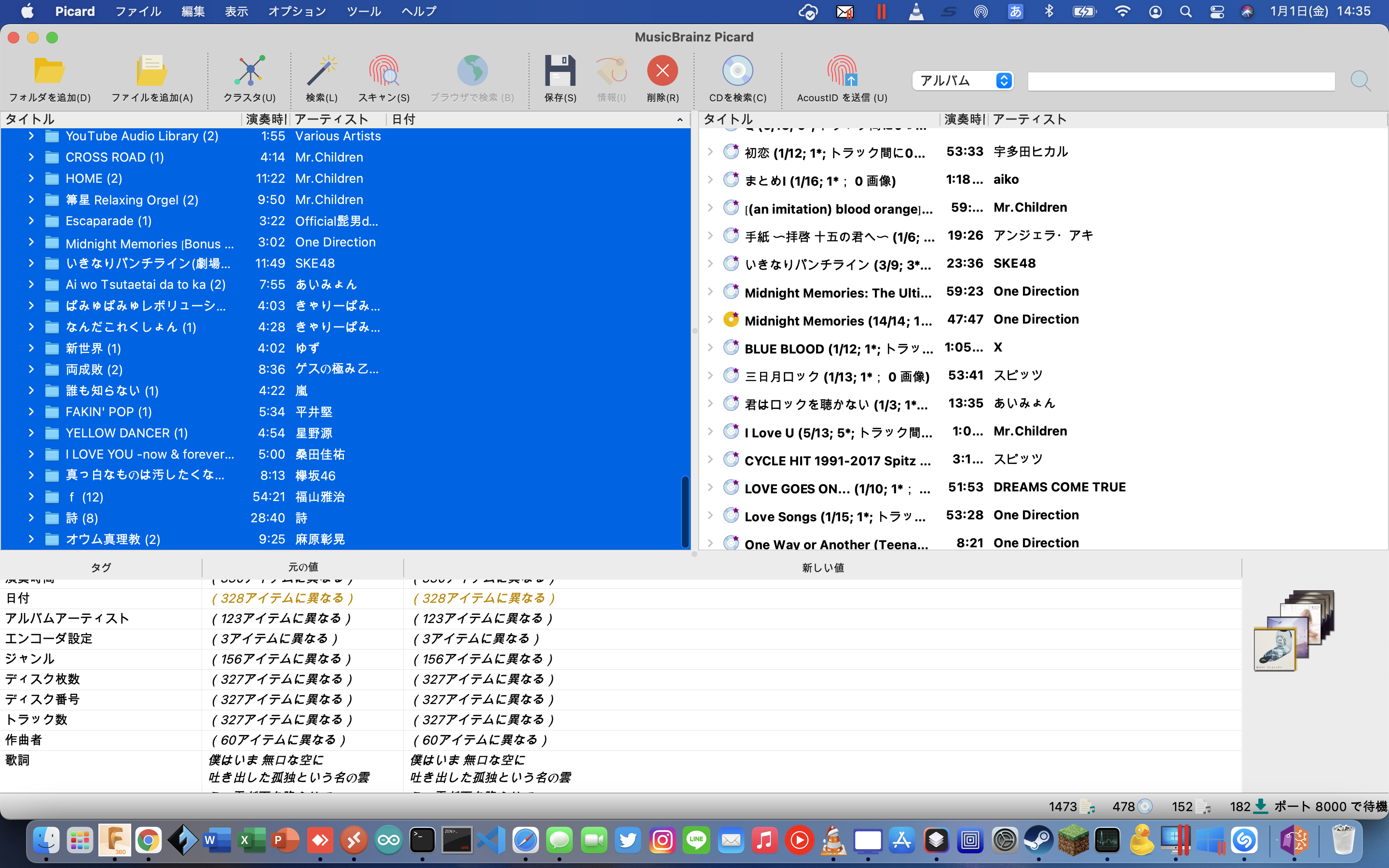The width and height of the screenshot is (1389, 868).
Task: Click the Add Folder (フォルダを追加) toolbar icon
Action: 49,71
